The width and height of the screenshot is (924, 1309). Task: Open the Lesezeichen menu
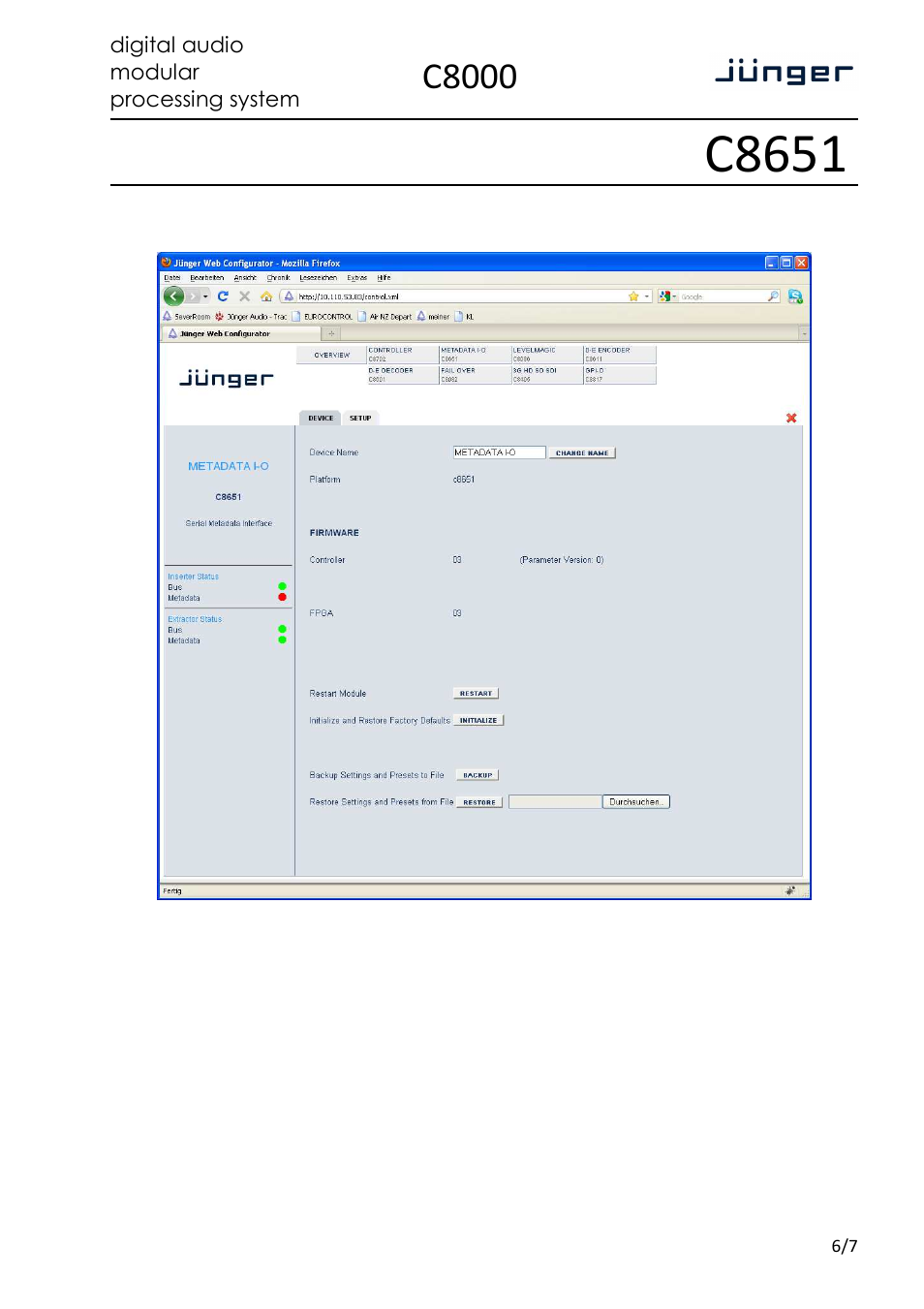click(x=318, y=278)
